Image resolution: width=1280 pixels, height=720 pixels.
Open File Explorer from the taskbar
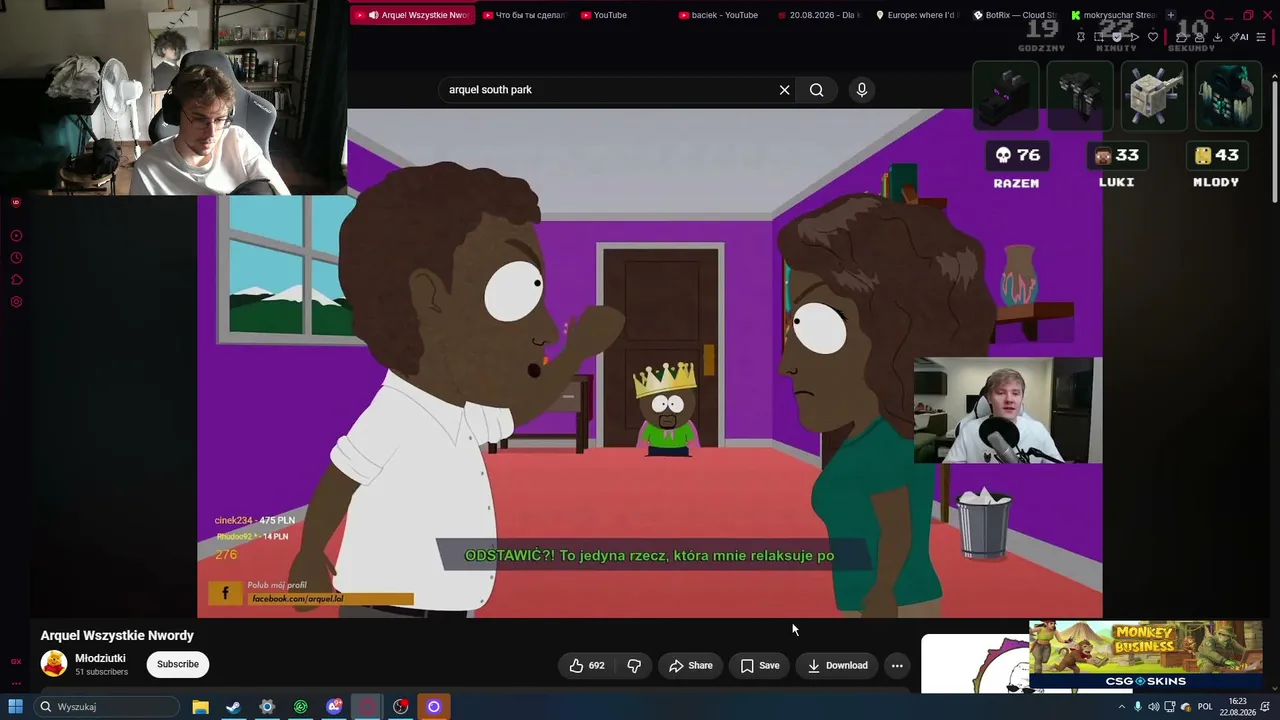tap(200, 707)
